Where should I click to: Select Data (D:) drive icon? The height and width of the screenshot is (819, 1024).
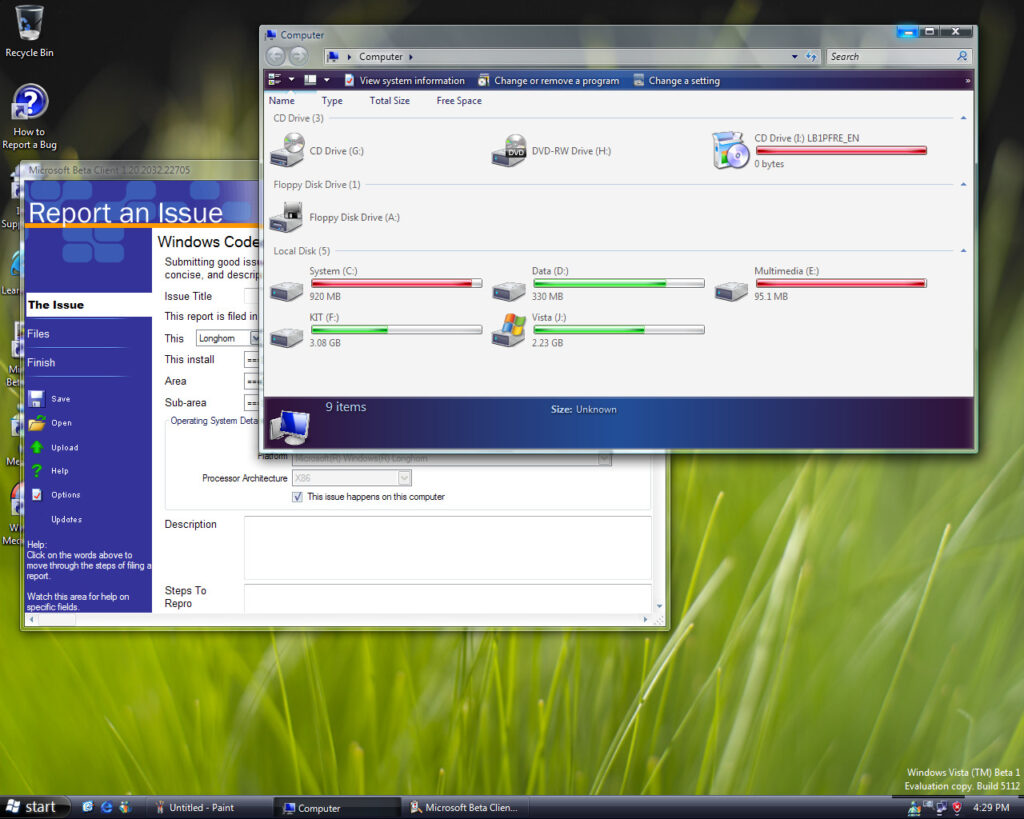click(509, 290)
